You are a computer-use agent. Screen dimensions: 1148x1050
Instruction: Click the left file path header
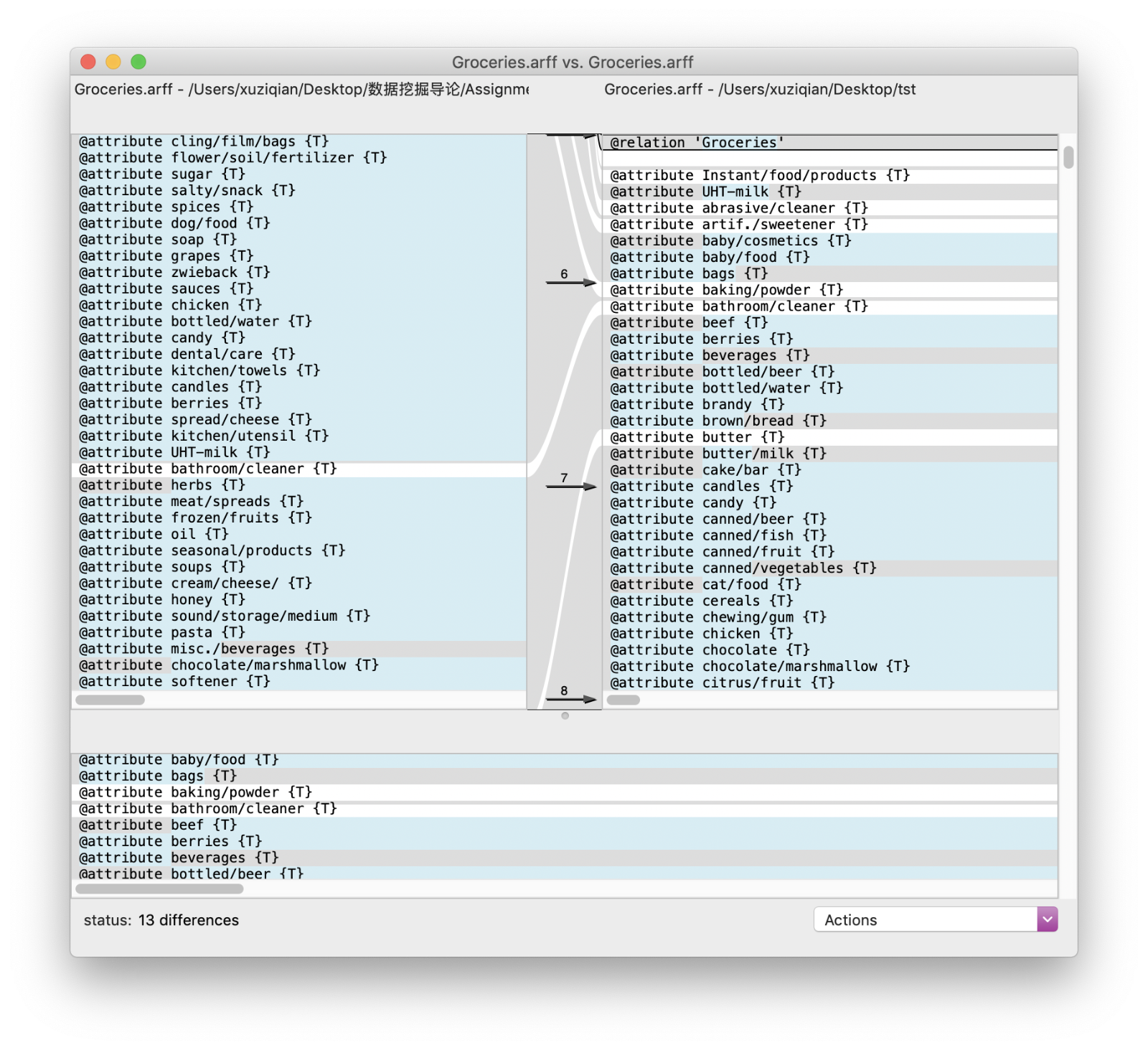coord(301,90)
